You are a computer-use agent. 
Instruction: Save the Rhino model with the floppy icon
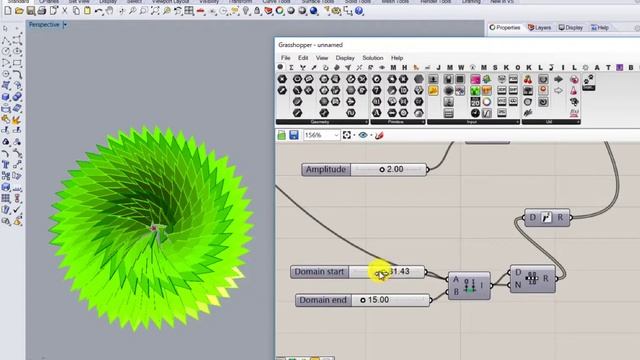31,11
